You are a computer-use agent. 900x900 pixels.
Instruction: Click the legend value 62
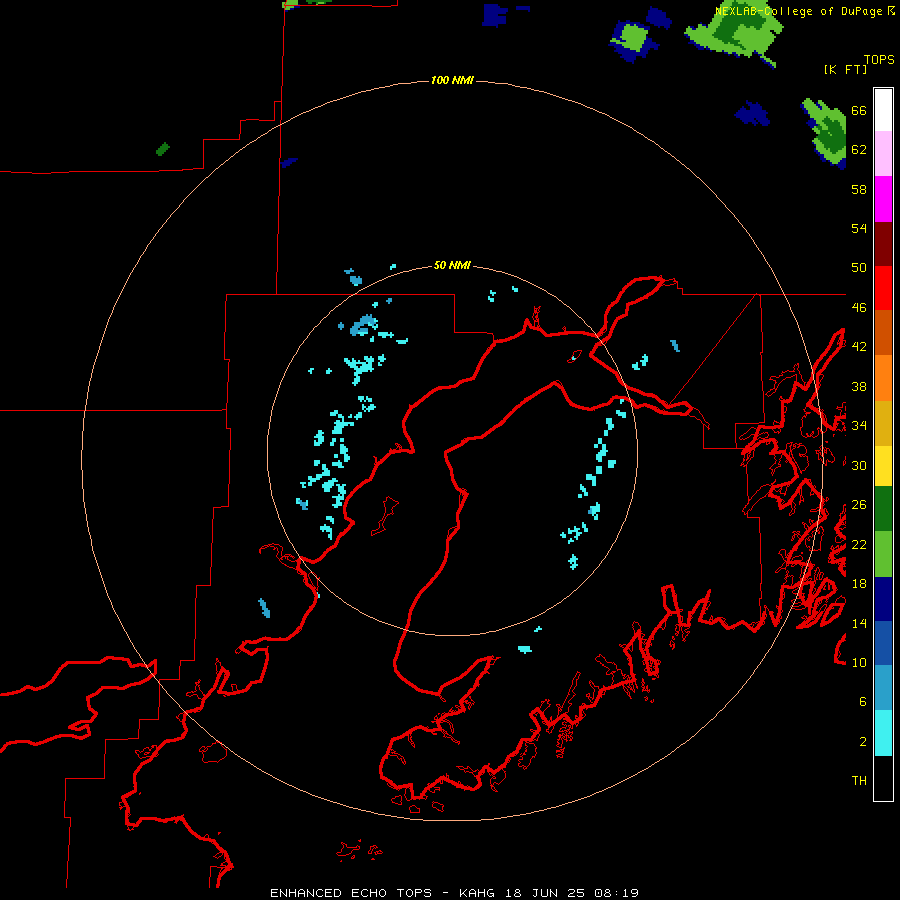tap(859, 150)
